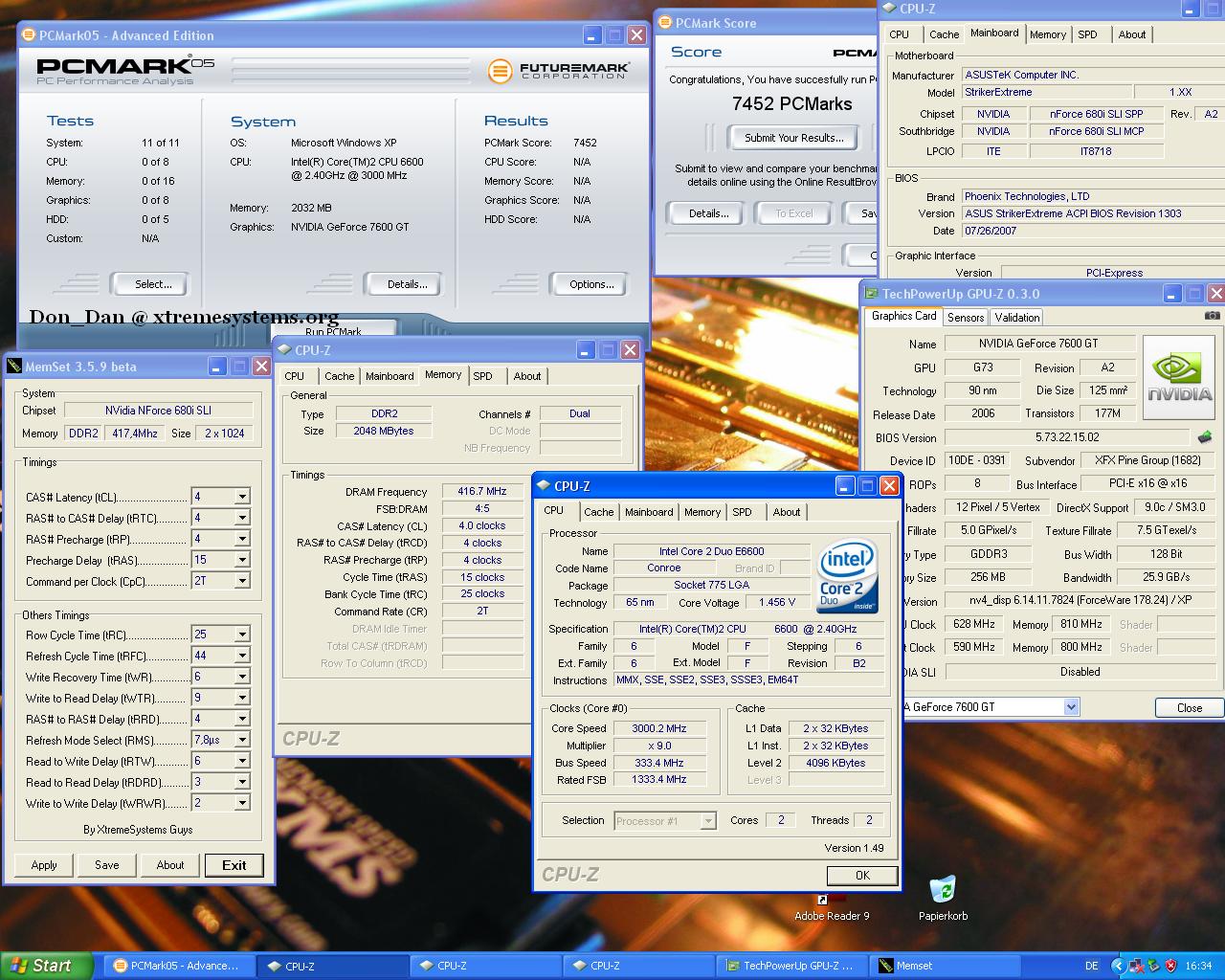Switch to Sensors tab in GPU-Z

(x=966, y=318)
